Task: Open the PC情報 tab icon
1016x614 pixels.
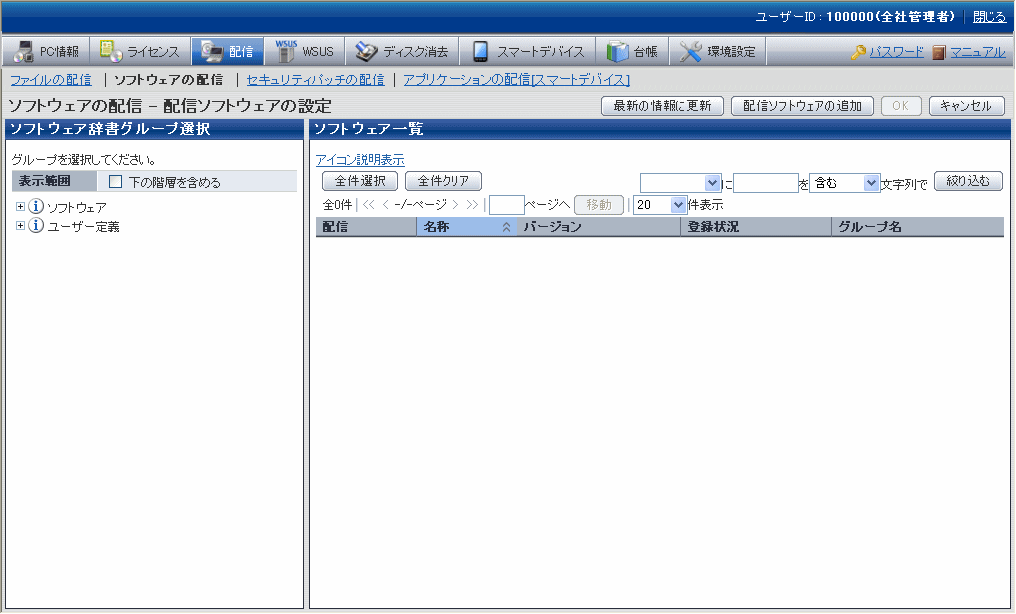Action: click(24, 52)
